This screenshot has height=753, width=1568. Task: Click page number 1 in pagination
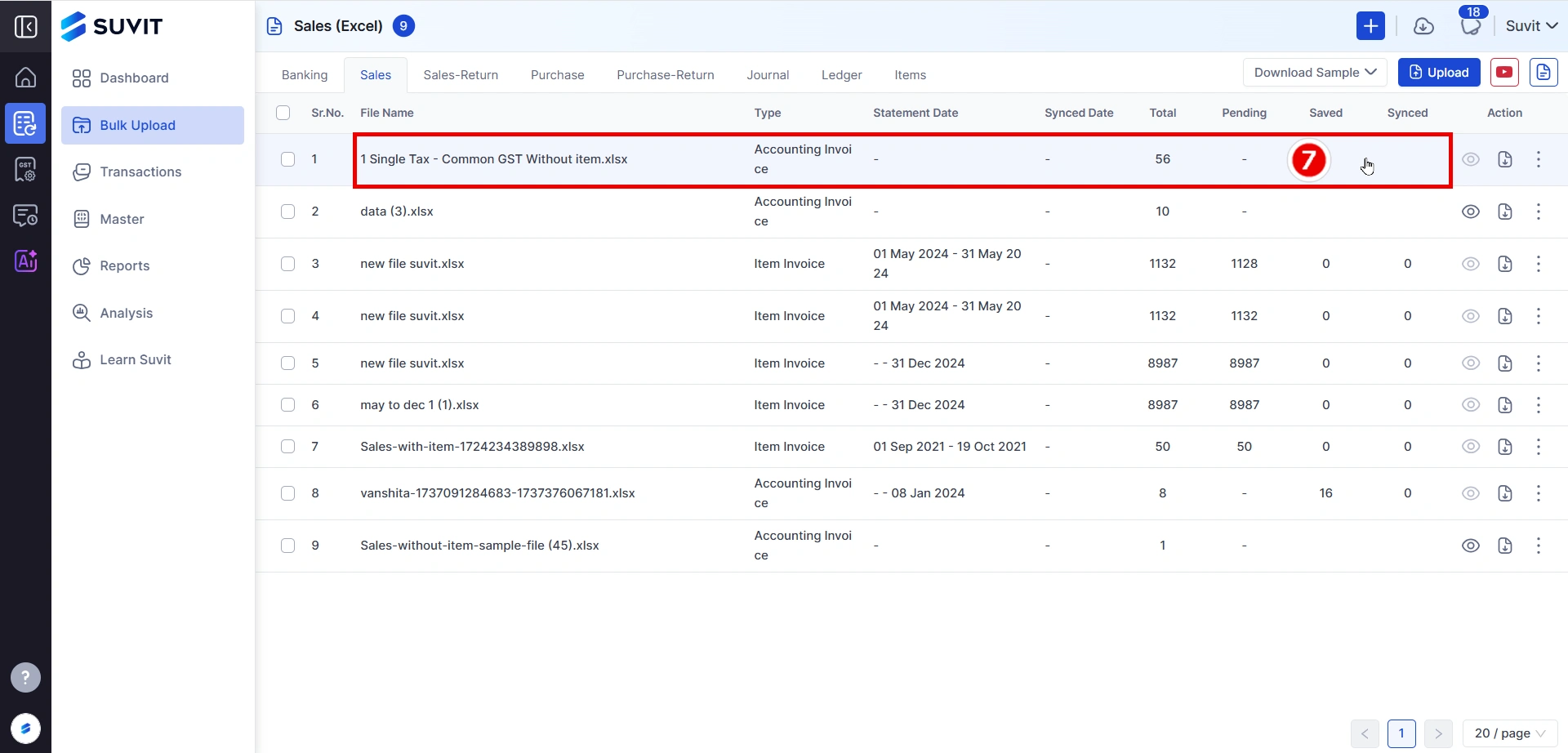coord(1401,733)
